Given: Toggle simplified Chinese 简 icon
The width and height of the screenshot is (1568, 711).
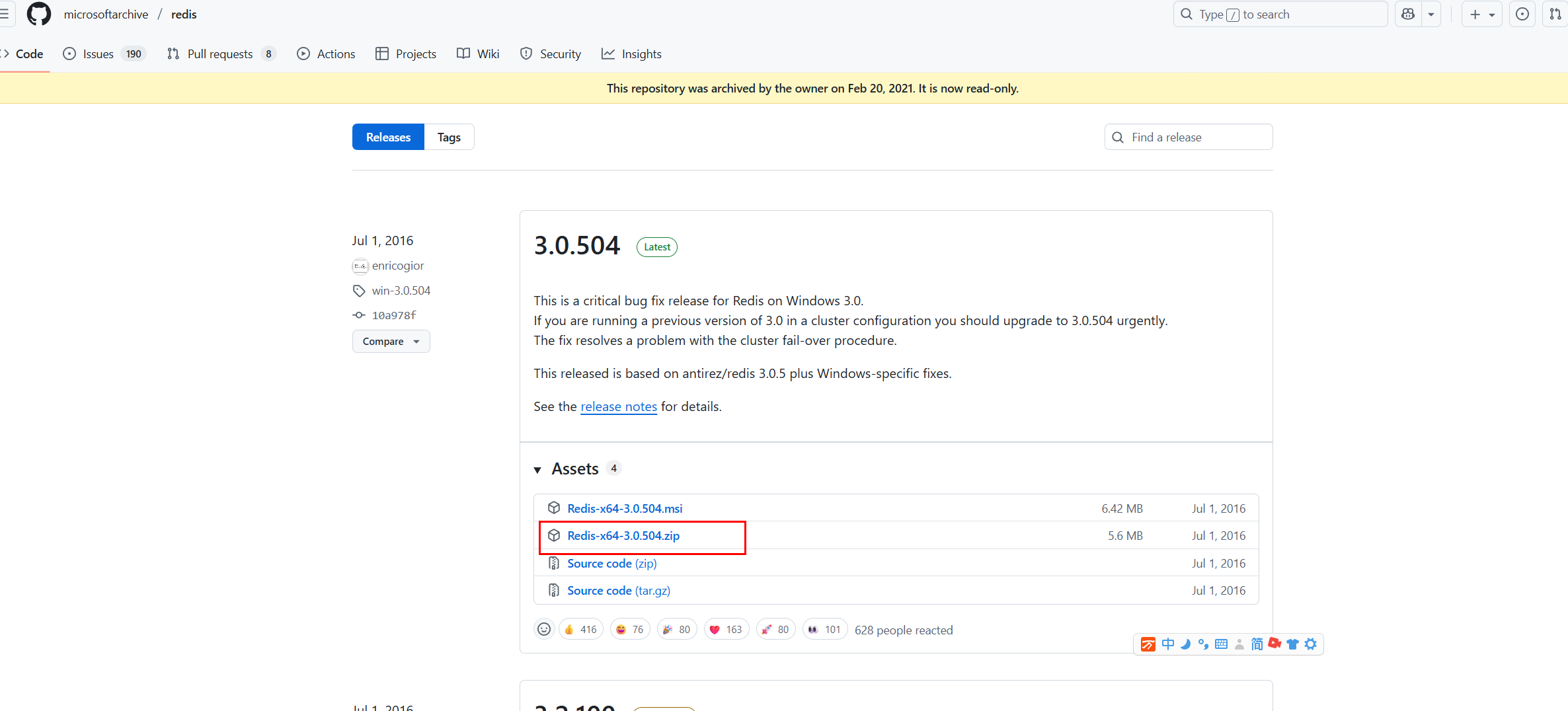Looking at the screenshot, I should 1257,644.
